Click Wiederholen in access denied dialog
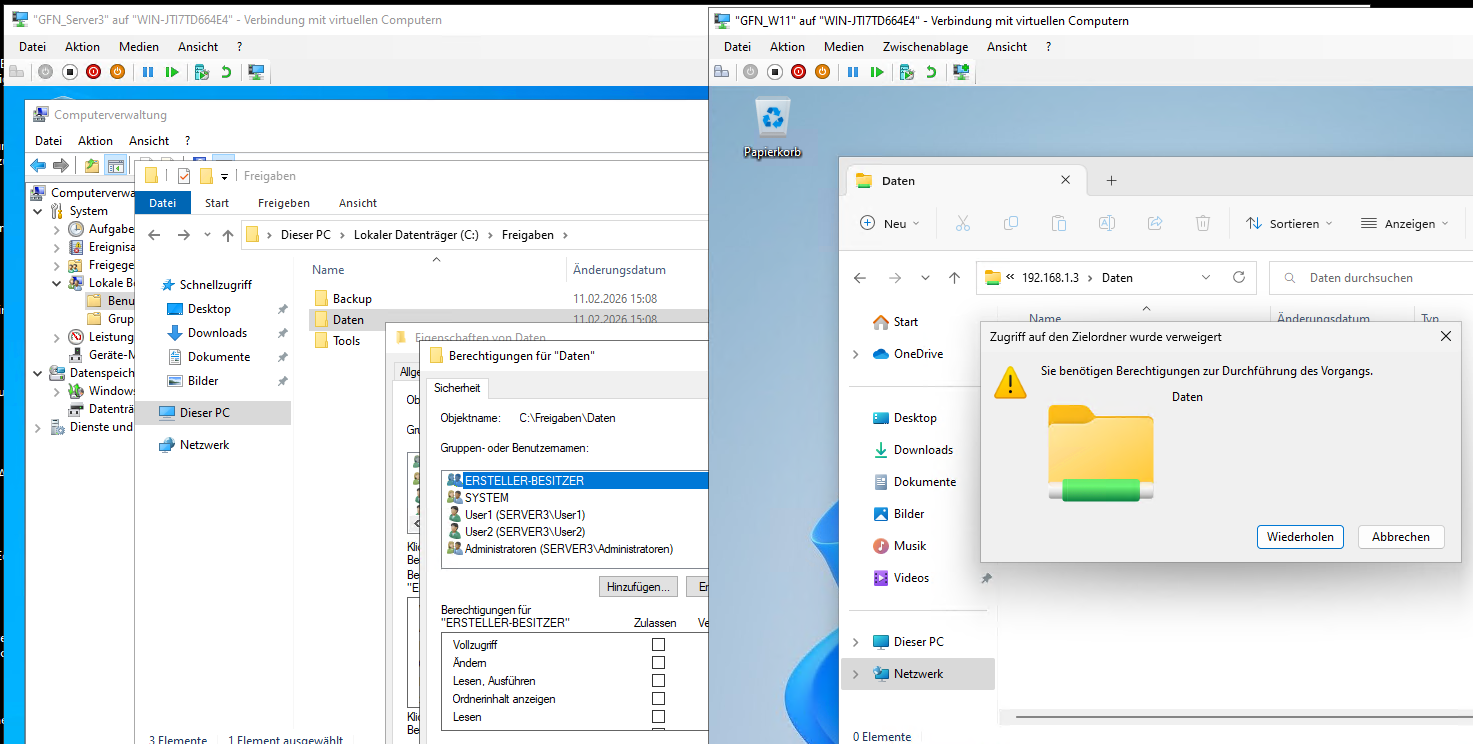This screenshot has width=1473, height=744. click(x=1300, y=537)
